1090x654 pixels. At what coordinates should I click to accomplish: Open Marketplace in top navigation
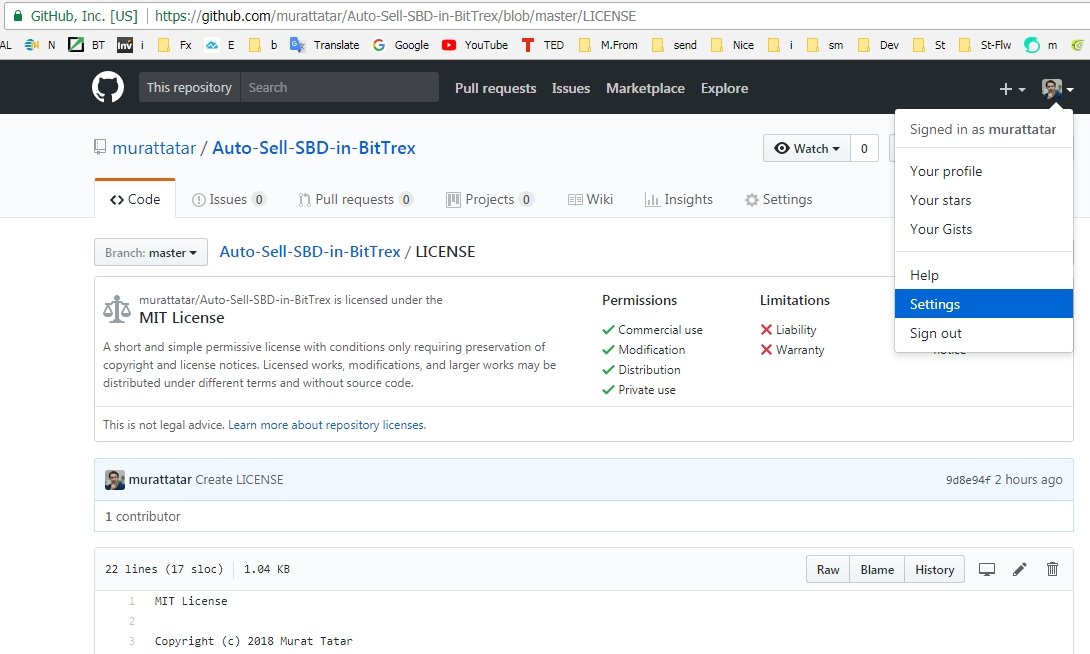click(x=645, y=88)
